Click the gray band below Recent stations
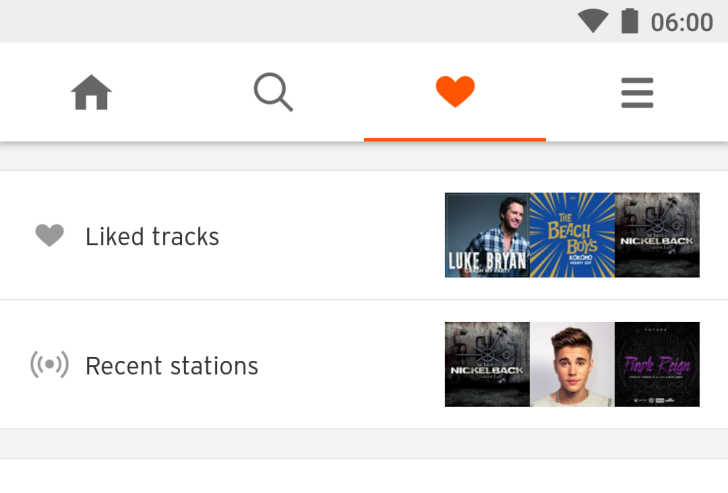 coord(364,444)
